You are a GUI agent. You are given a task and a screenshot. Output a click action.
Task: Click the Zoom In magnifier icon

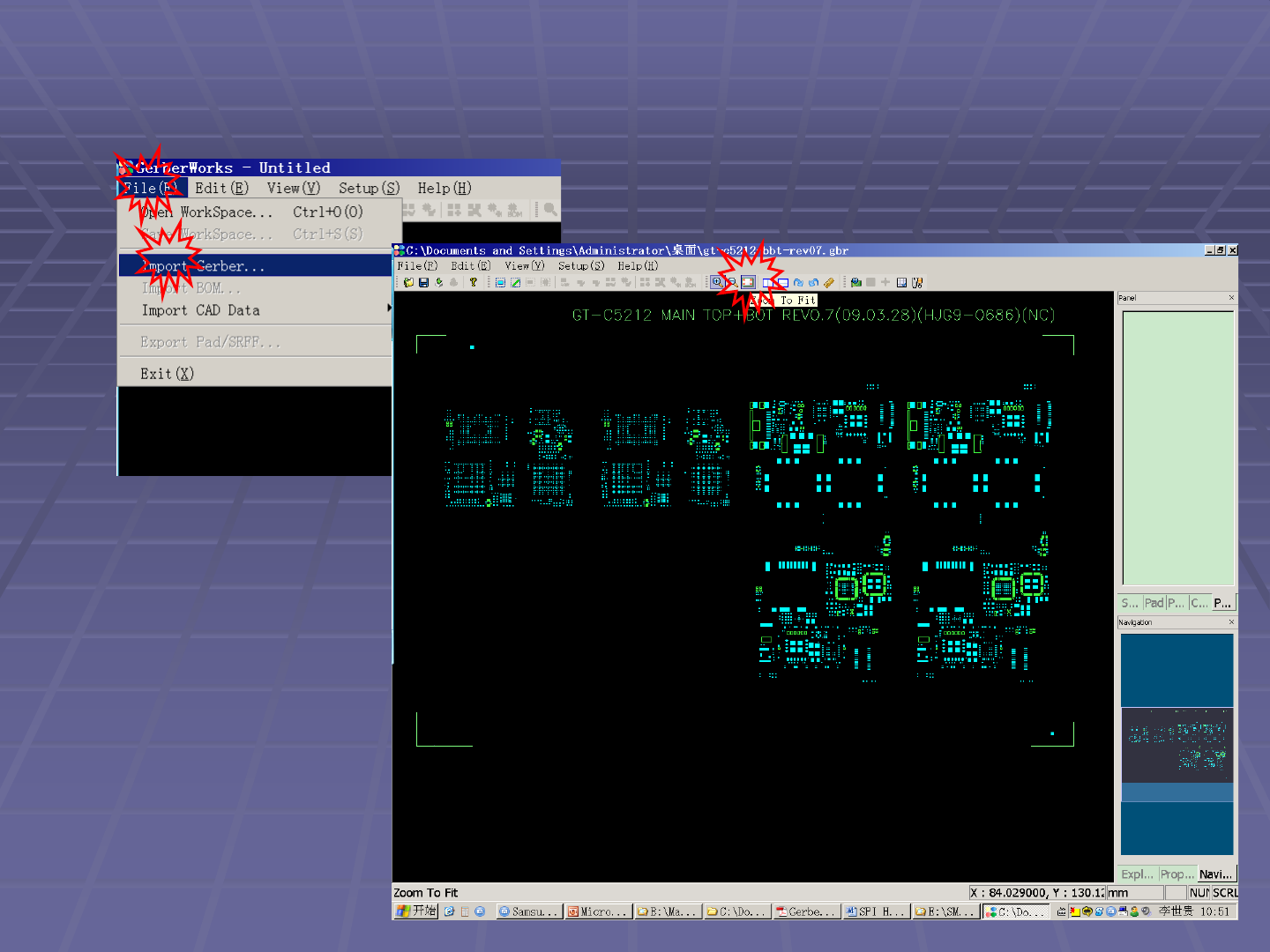pos(717,282)
